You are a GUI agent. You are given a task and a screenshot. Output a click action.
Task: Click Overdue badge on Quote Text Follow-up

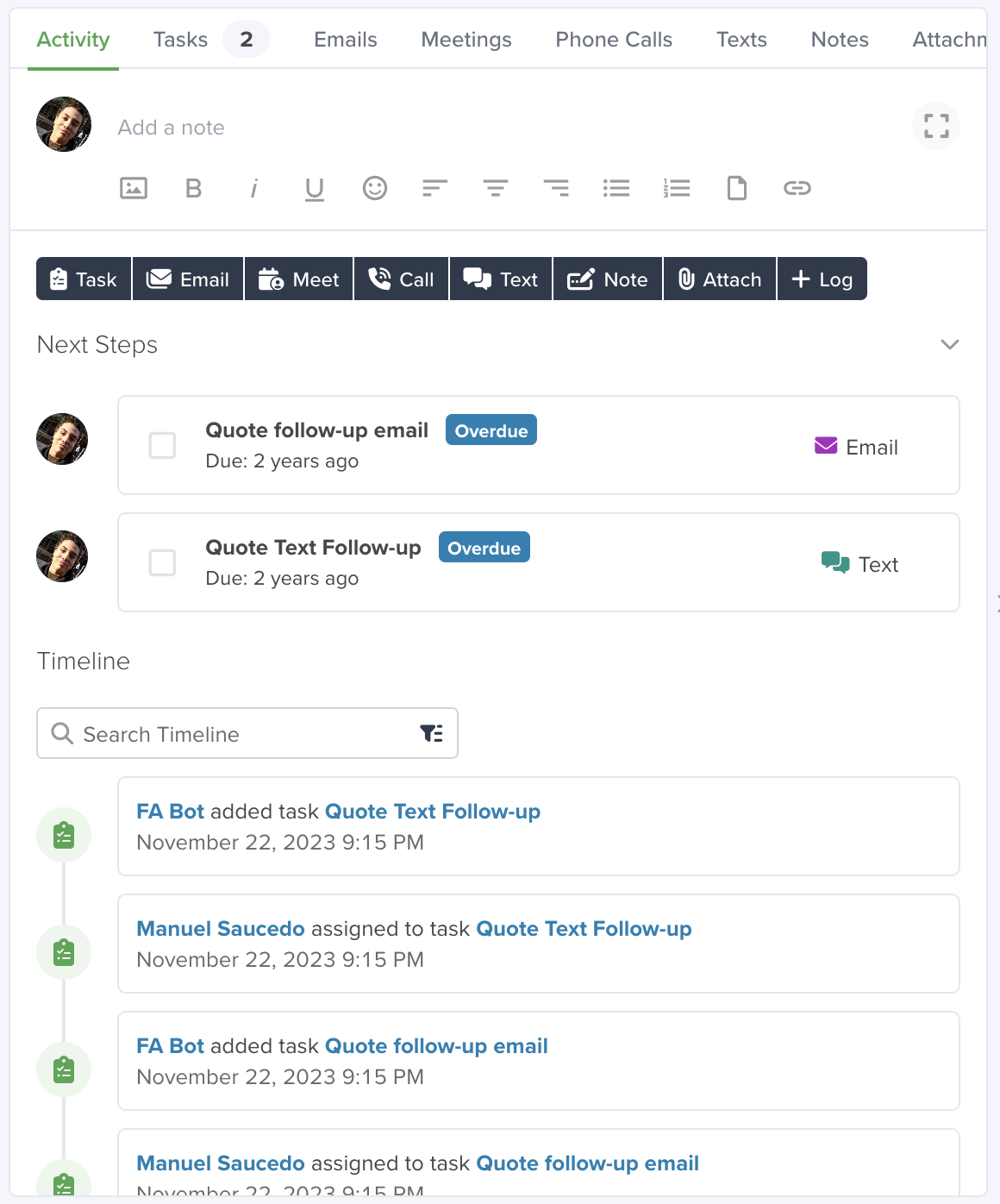point(484,548)
